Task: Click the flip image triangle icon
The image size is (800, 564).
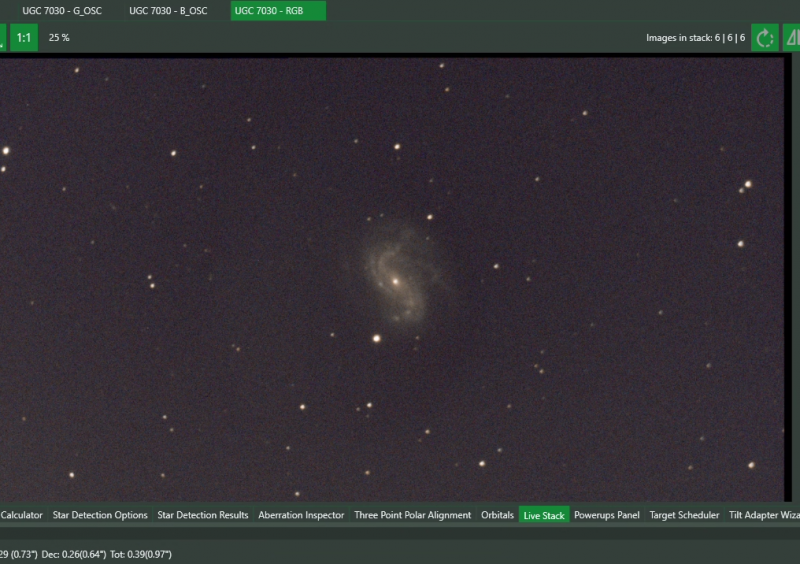Action: 792,38
